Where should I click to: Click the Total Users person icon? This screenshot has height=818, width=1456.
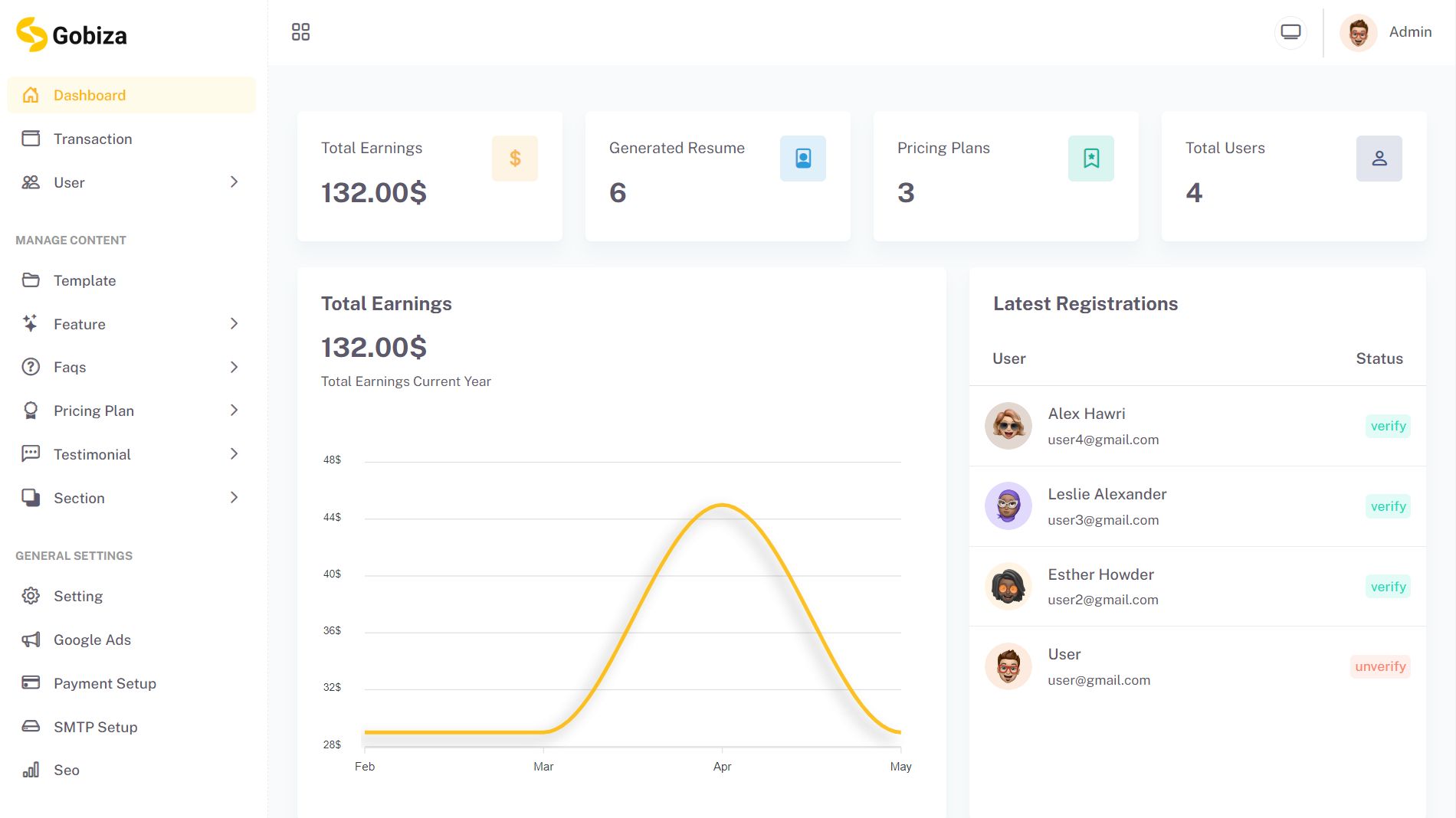(x=1379, y=159)
